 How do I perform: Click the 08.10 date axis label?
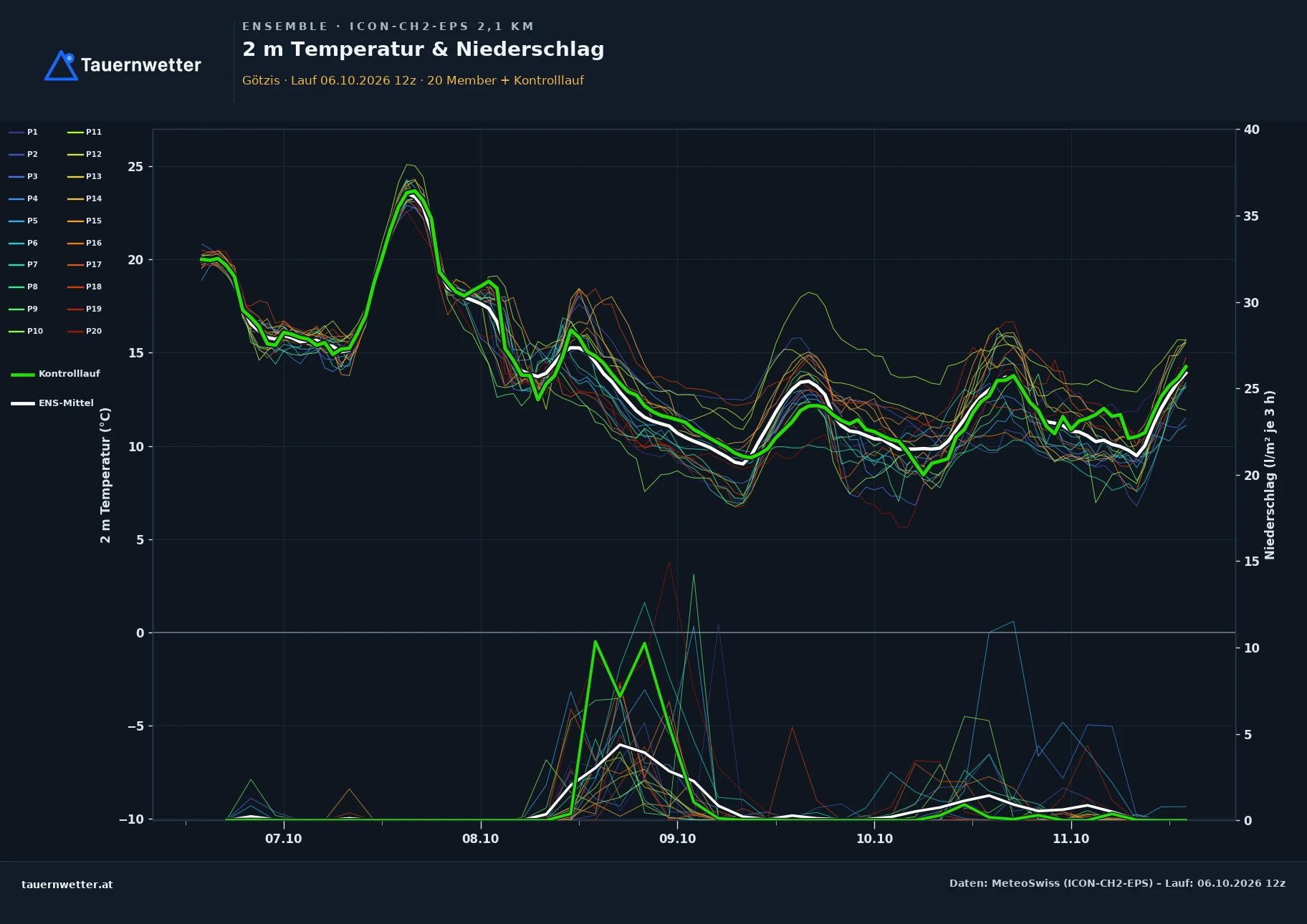(x=481, y=839)
